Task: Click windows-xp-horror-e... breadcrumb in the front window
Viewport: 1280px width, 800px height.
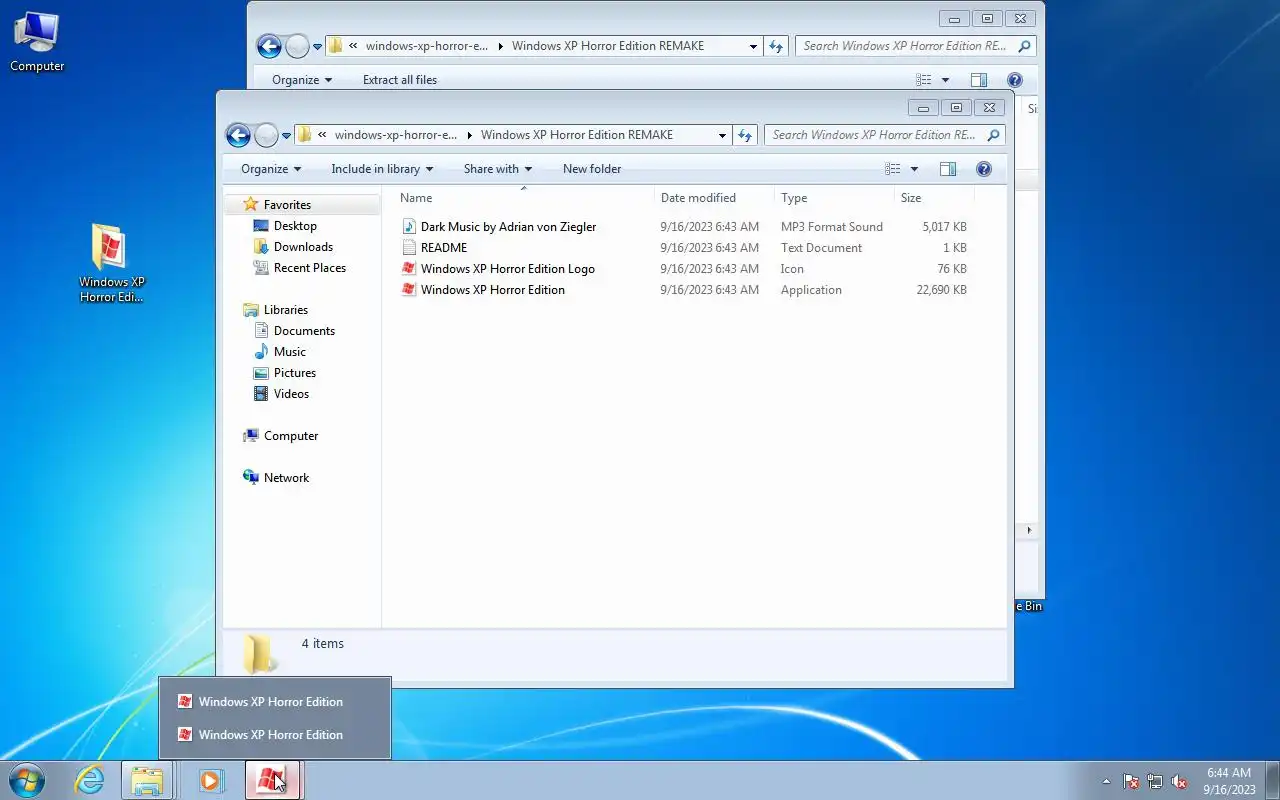Action: (x=395, y=135)
